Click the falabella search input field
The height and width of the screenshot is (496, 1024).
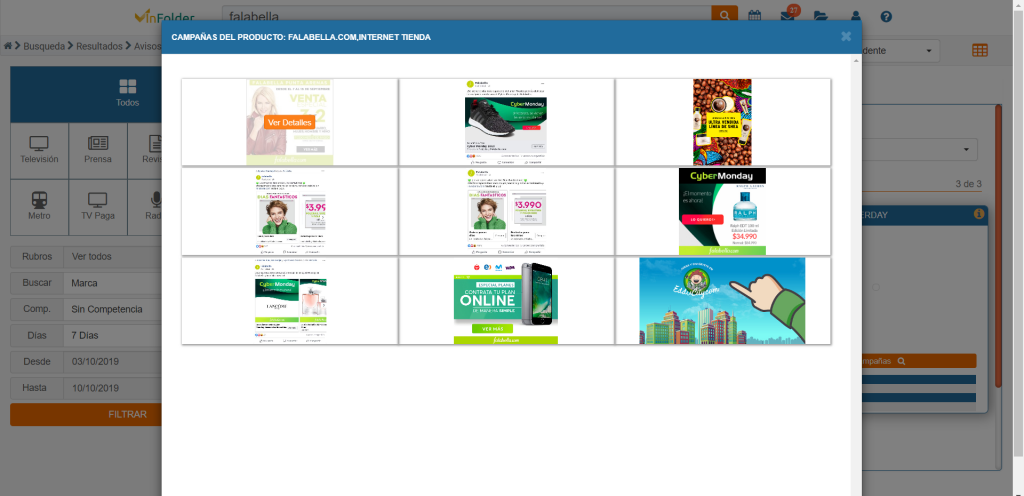pos(466,16)
